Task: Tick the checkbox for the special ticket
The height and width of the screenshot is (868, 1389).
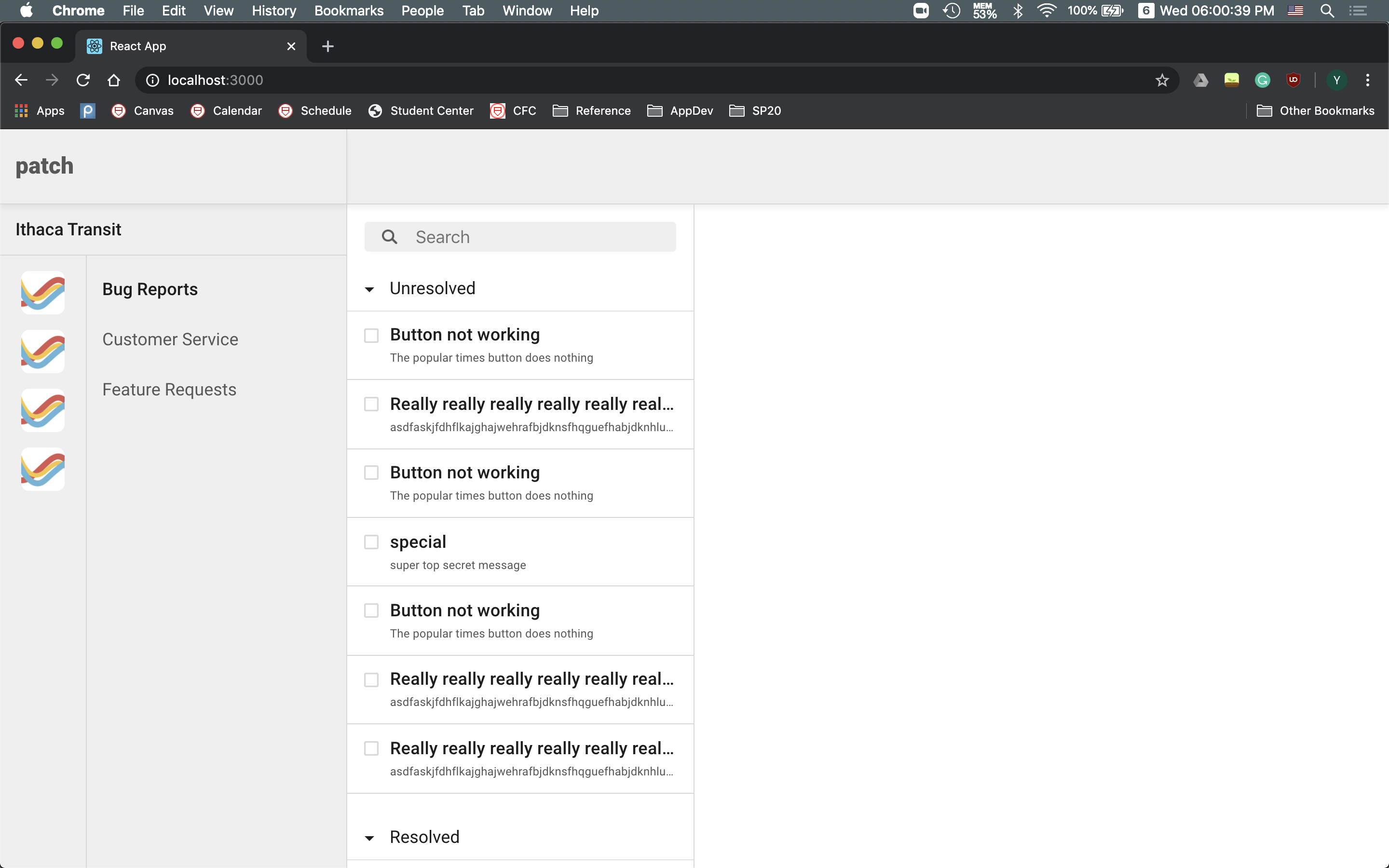Action: click(371, 542)
